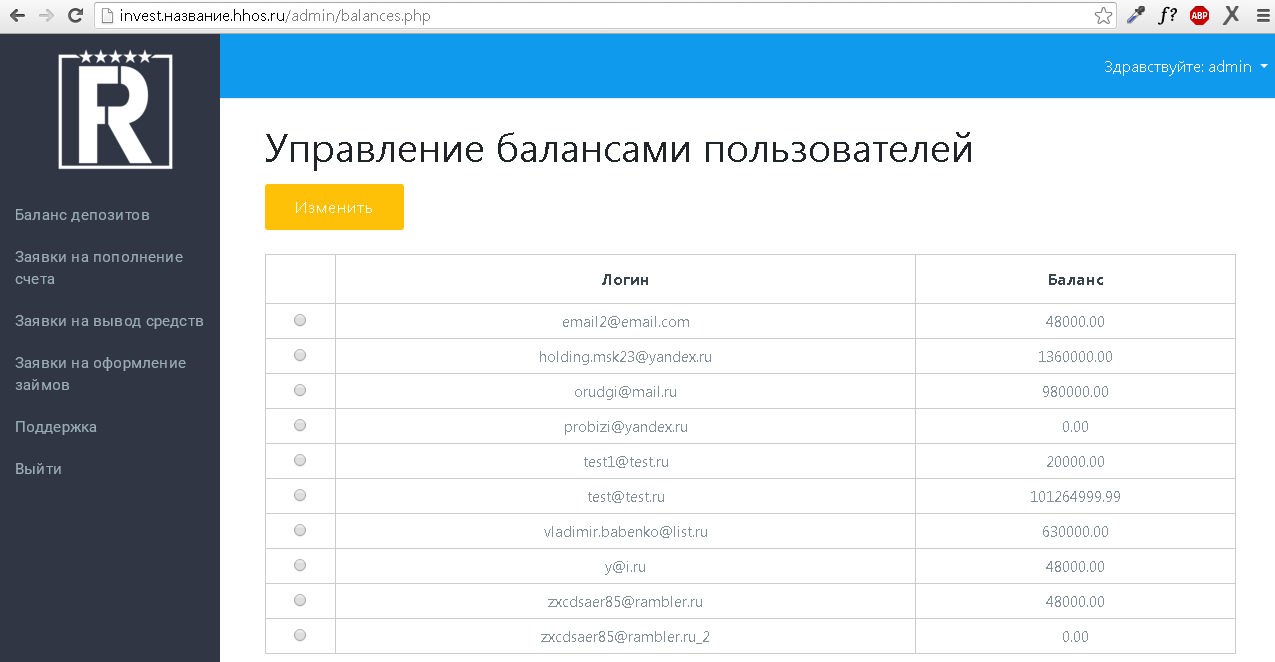The height and width of the screenshot is (662, 1275).
Task: Select radio button for zxcdsaer85@rambler.ru
Action: coord(300,600)
